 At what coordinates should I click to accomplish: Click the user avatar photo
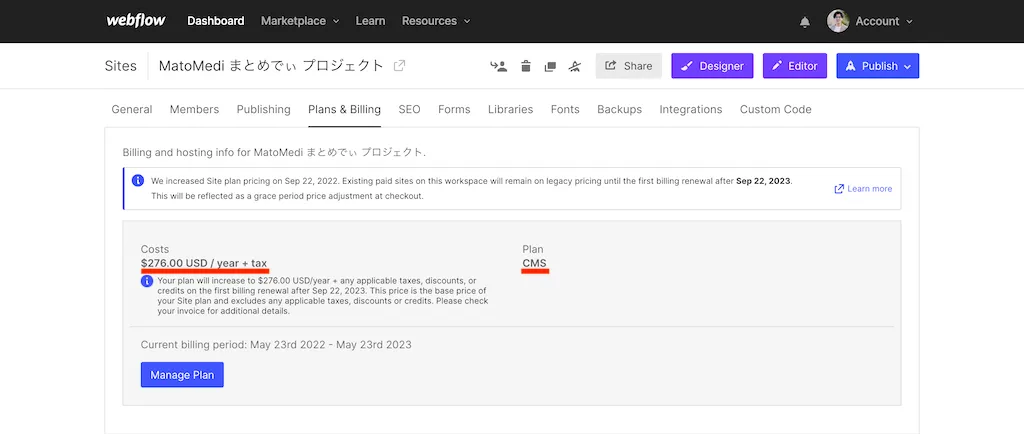click(838, 21)
